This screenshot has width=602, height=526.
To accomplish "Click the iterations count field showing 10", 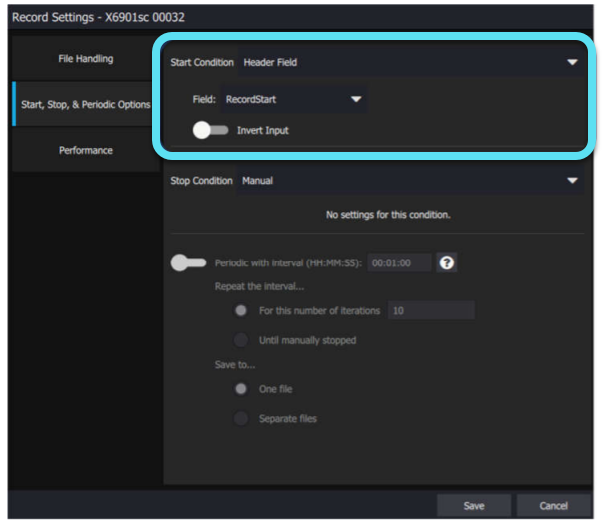I will [430, 311].
